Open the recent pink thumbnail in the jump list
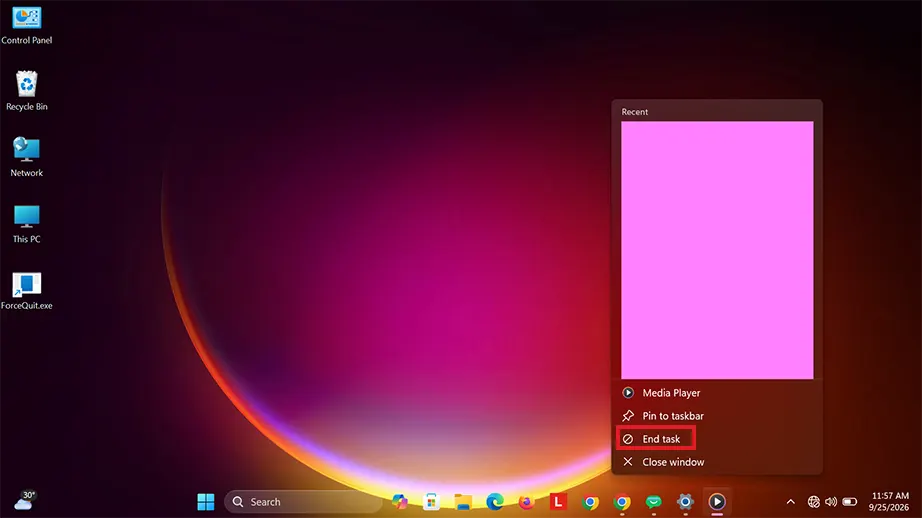Image resolution: width=922 pixels, height=518 pixels. (717, 250)
